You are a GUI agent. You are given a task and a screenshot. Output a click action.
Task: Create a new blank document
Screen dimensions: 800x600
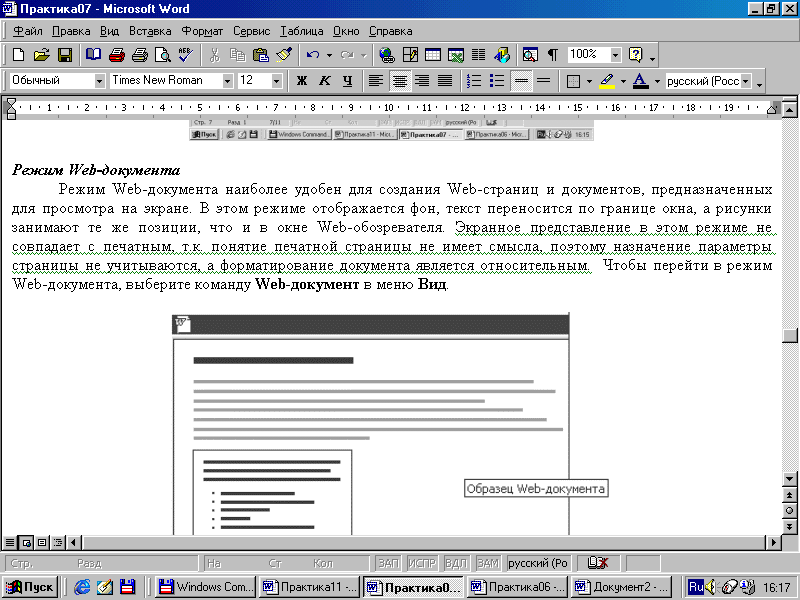point(18,55)
